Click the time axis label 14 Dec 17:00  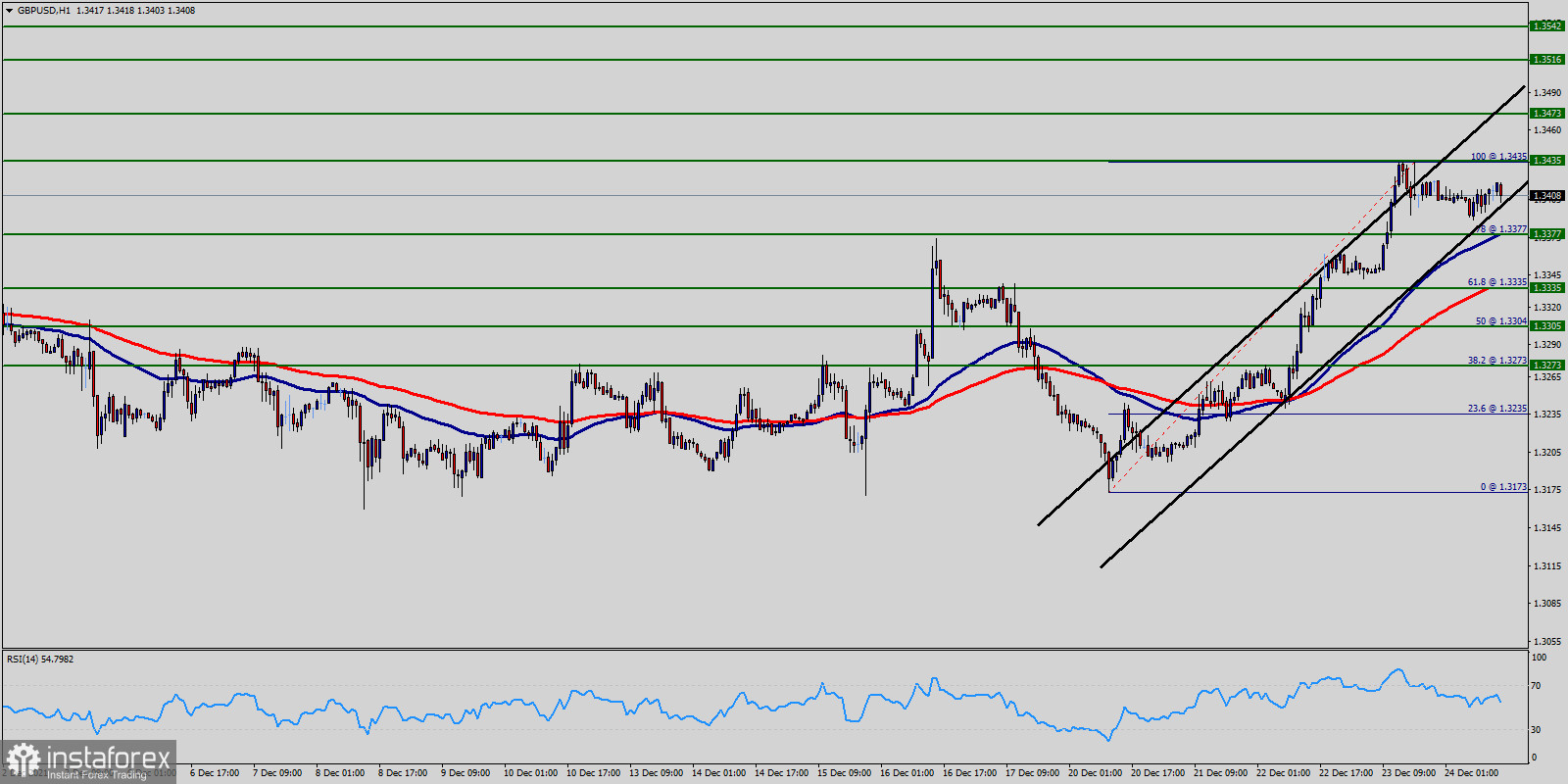(x=781, y=773)
